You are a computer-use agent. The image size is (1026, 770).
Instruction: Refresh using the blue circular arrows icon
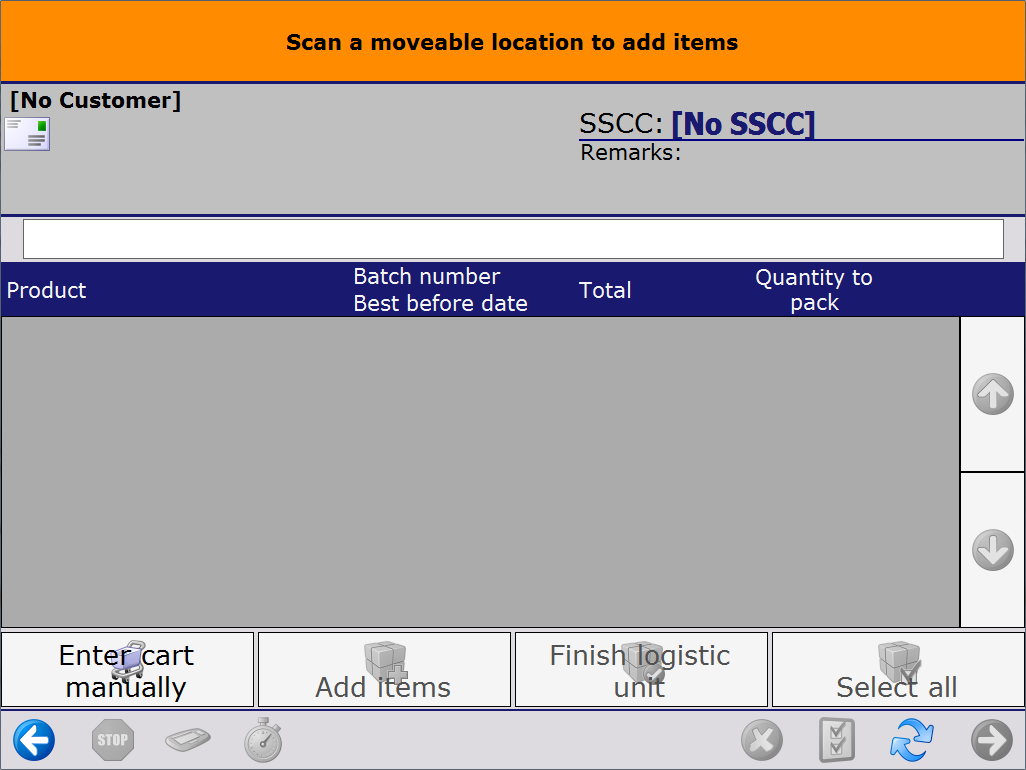[x=912, y=740]
